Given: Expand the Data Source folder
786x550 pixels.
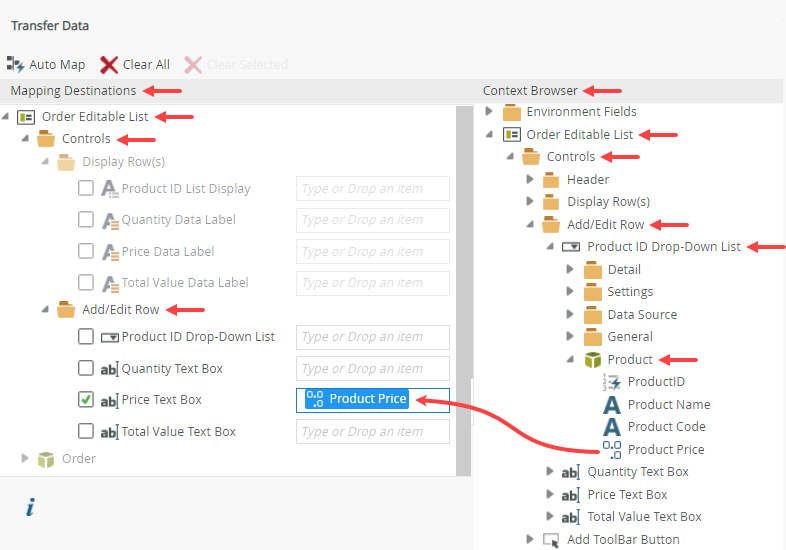Looking at the screenshot, I should (x=570, y=314).
